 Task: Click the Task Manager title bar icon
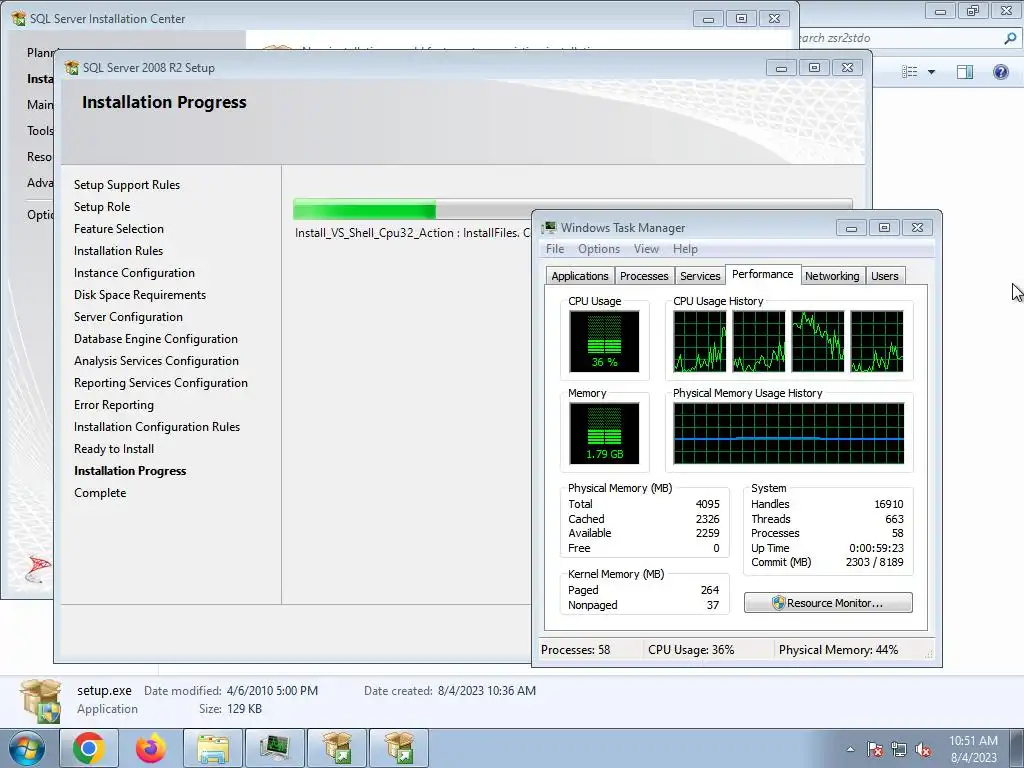(x=550, y=227)
